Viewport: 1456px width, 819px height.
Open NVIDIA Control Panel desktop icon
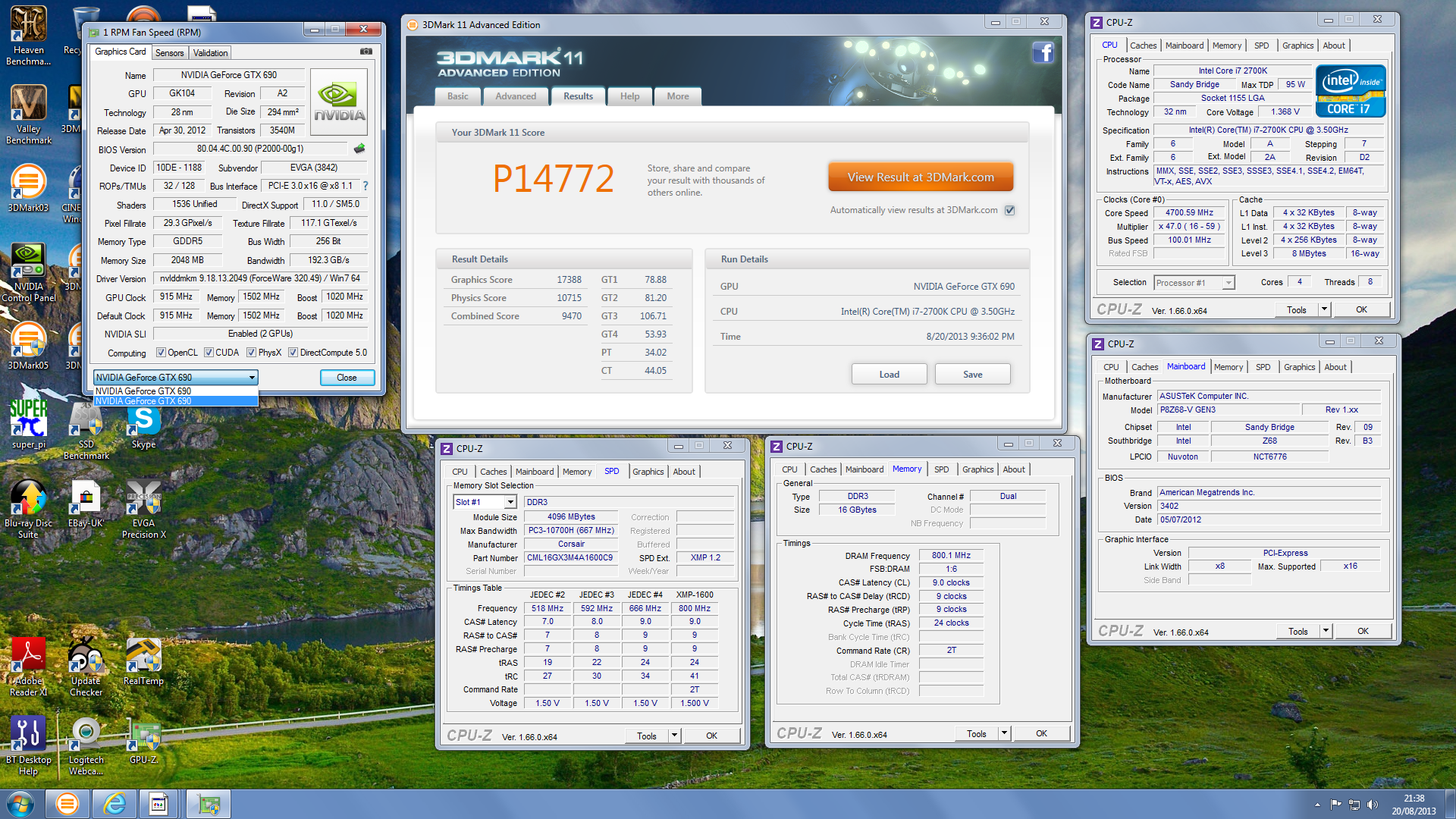click(x=28, y=271)
